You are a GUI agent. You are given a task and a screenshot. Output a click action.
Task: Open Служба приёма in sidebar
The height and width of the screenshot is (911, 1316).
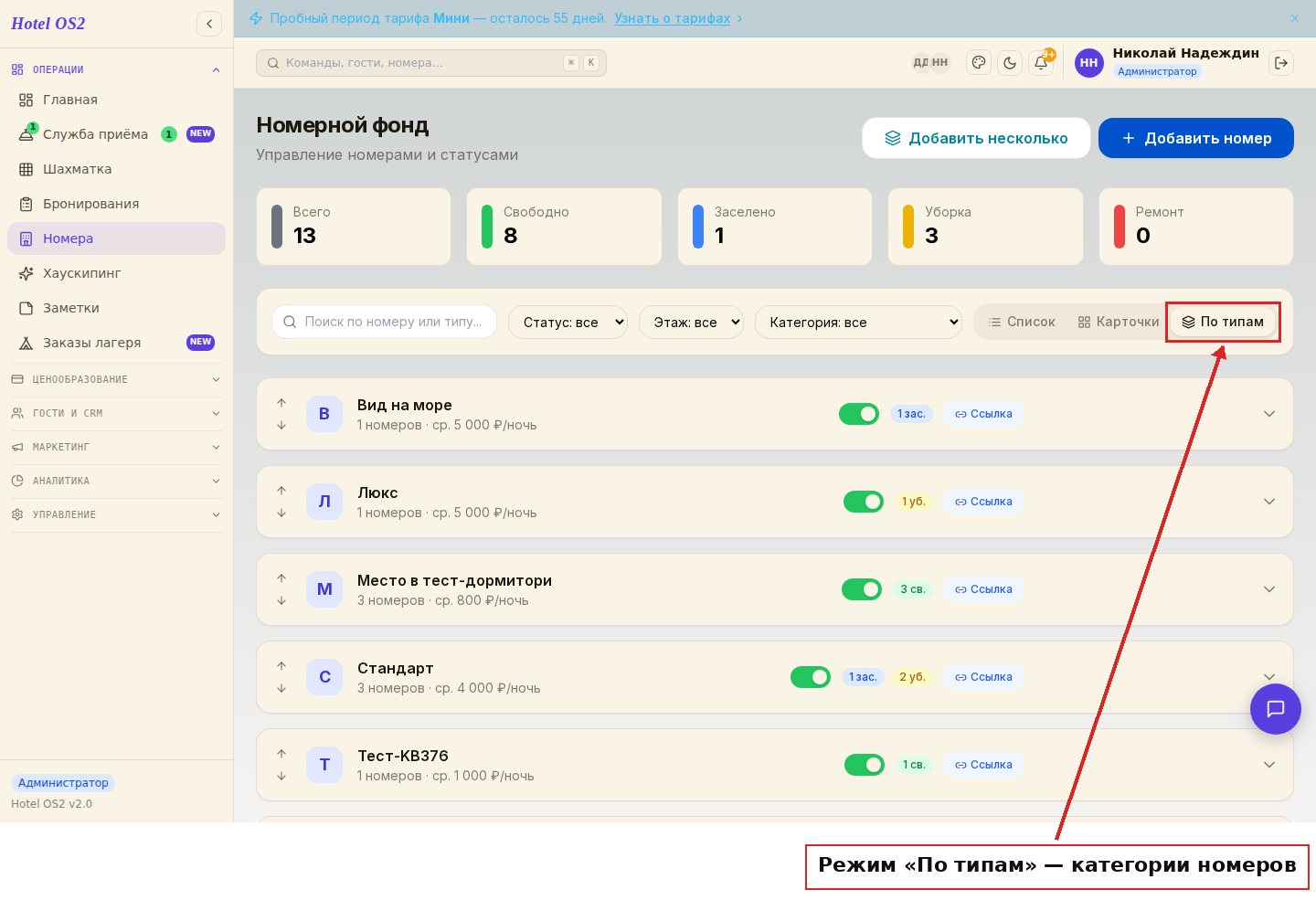[116, 134]
